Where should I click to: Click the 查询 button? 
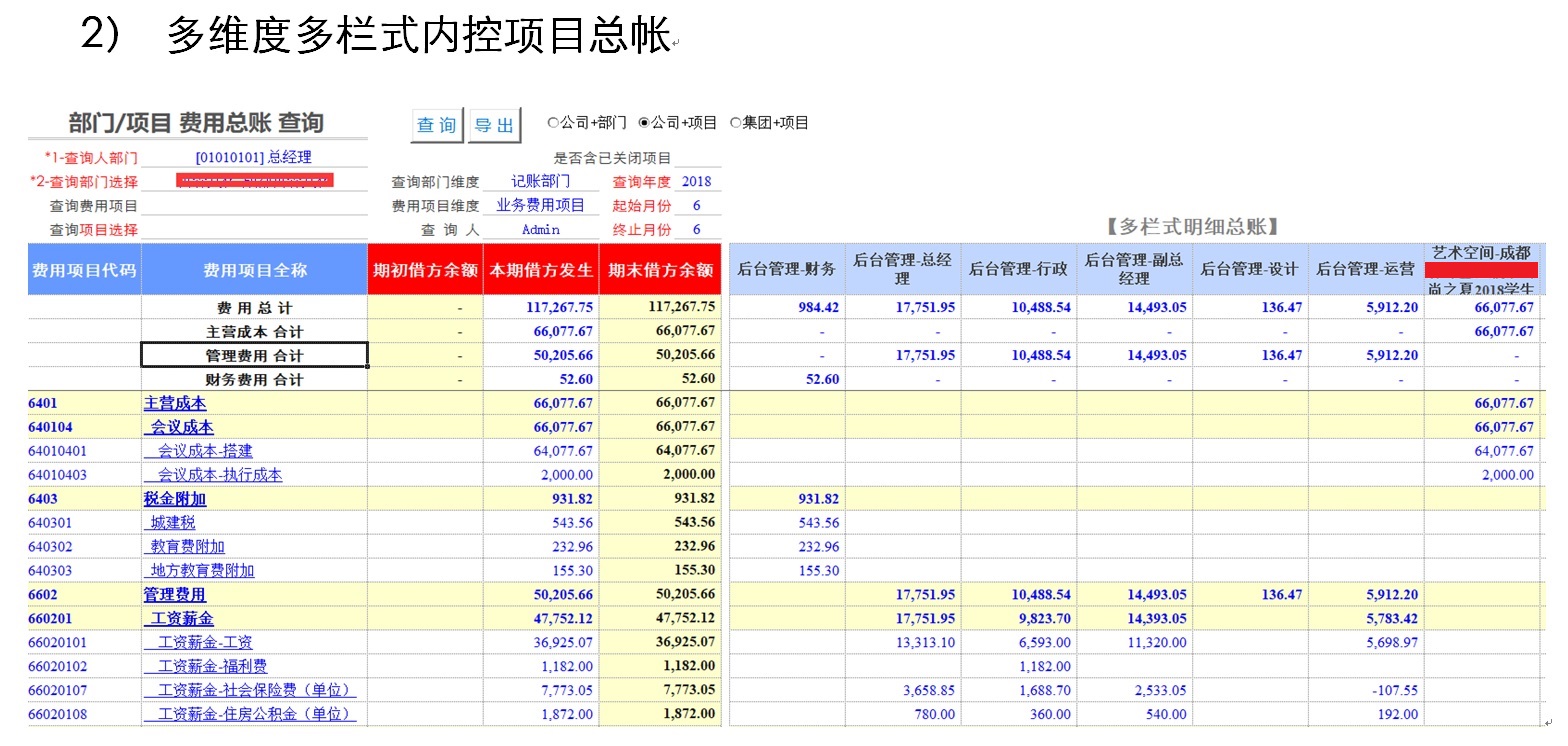[437, 125]
